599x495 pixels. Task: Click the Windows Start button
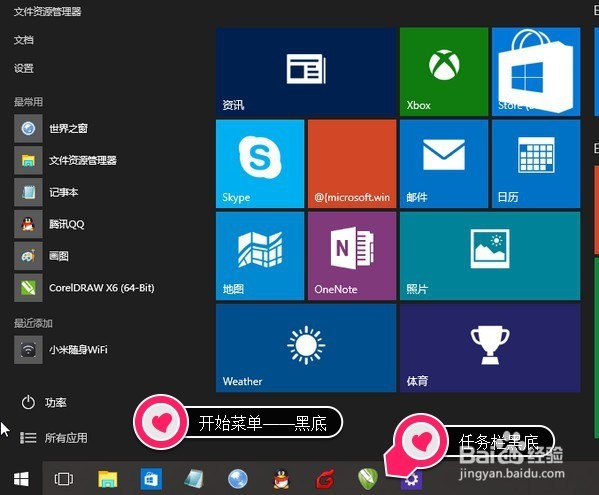21,479
